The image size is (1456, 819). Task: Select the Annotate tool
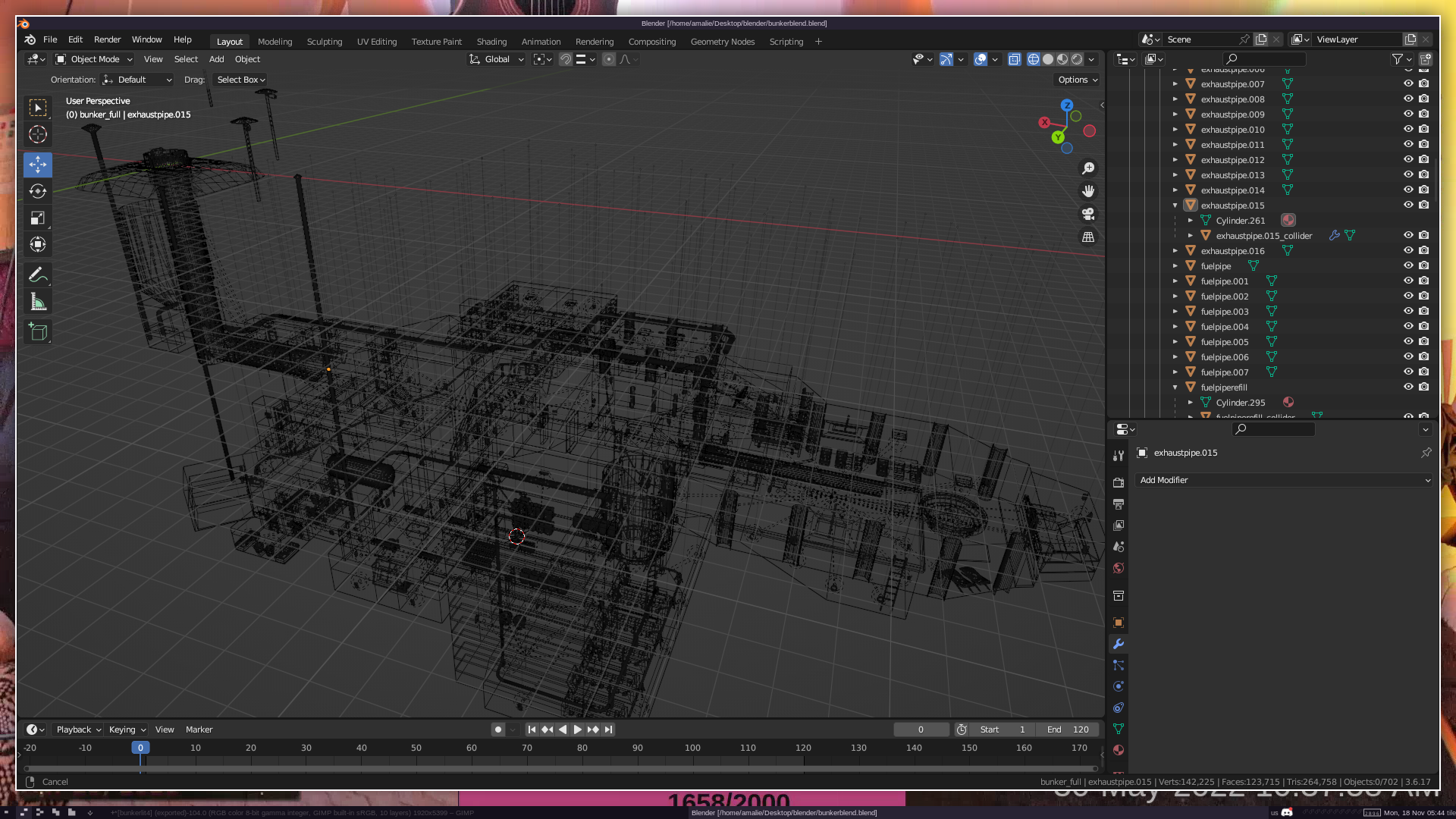[38, 275]
